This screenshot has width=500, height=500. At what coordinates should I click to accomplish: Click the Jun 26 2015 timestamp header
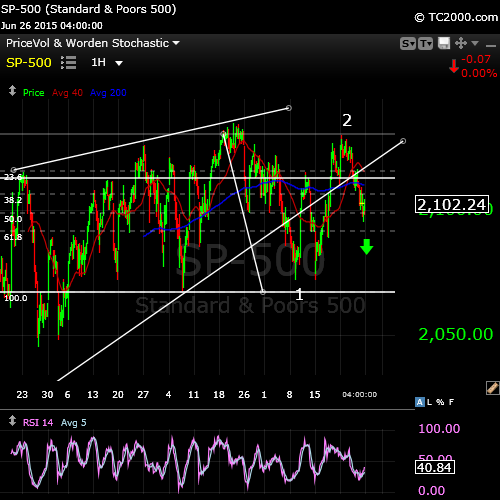pyautogui.click(x=52, y=26)
